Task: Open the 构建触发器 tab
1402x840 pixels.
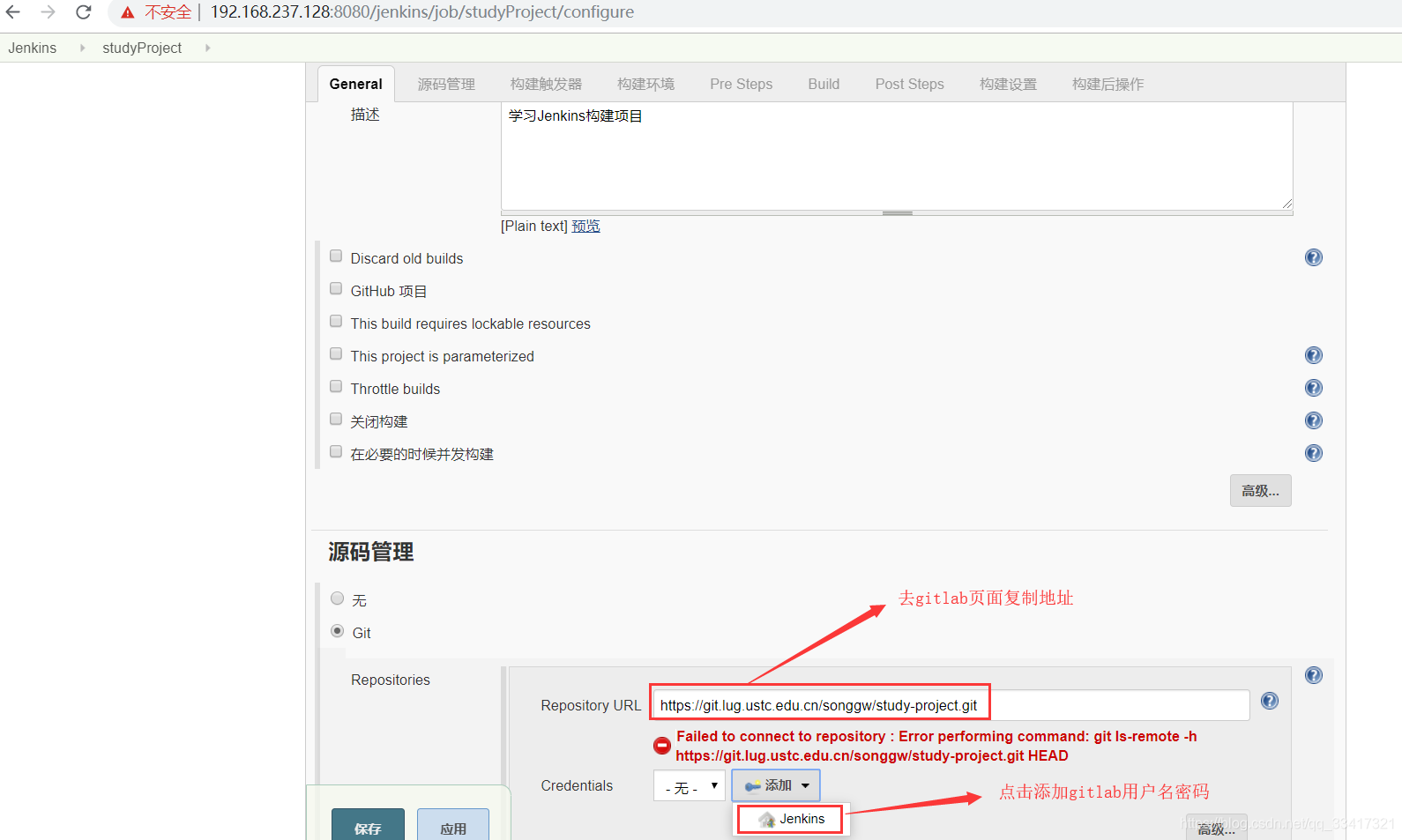Action: pyautogui.click(x=547, y=85)
